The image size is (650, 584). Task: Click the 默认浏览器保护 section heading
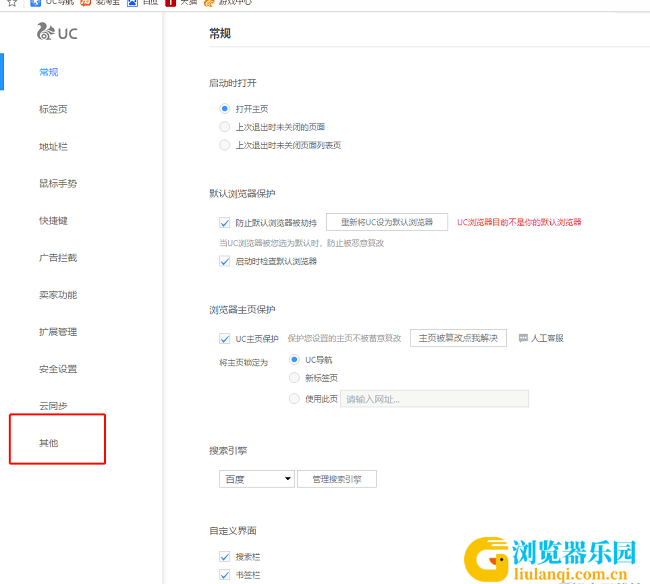pos(242,194)
